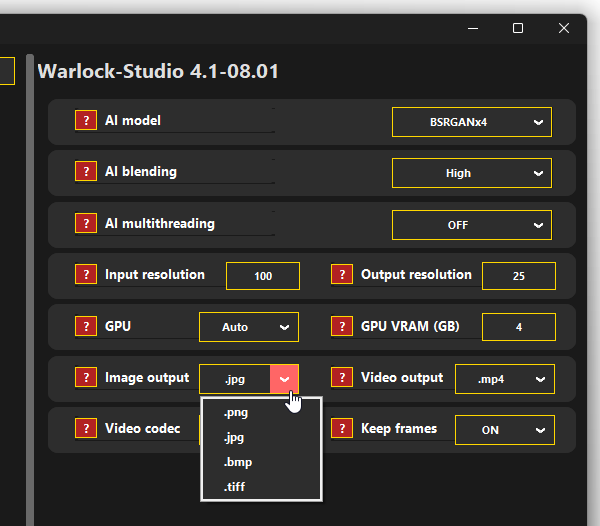Screen dimensions: 600x526
Task: Open the Output resolution help icon
Action: (342, 275)
